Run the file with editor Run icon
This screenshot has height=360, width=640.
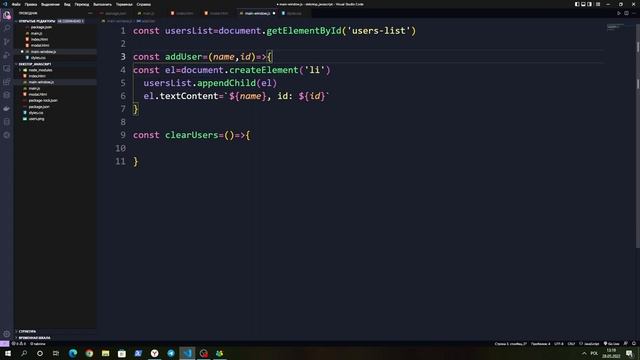click(x=619, y=13)
